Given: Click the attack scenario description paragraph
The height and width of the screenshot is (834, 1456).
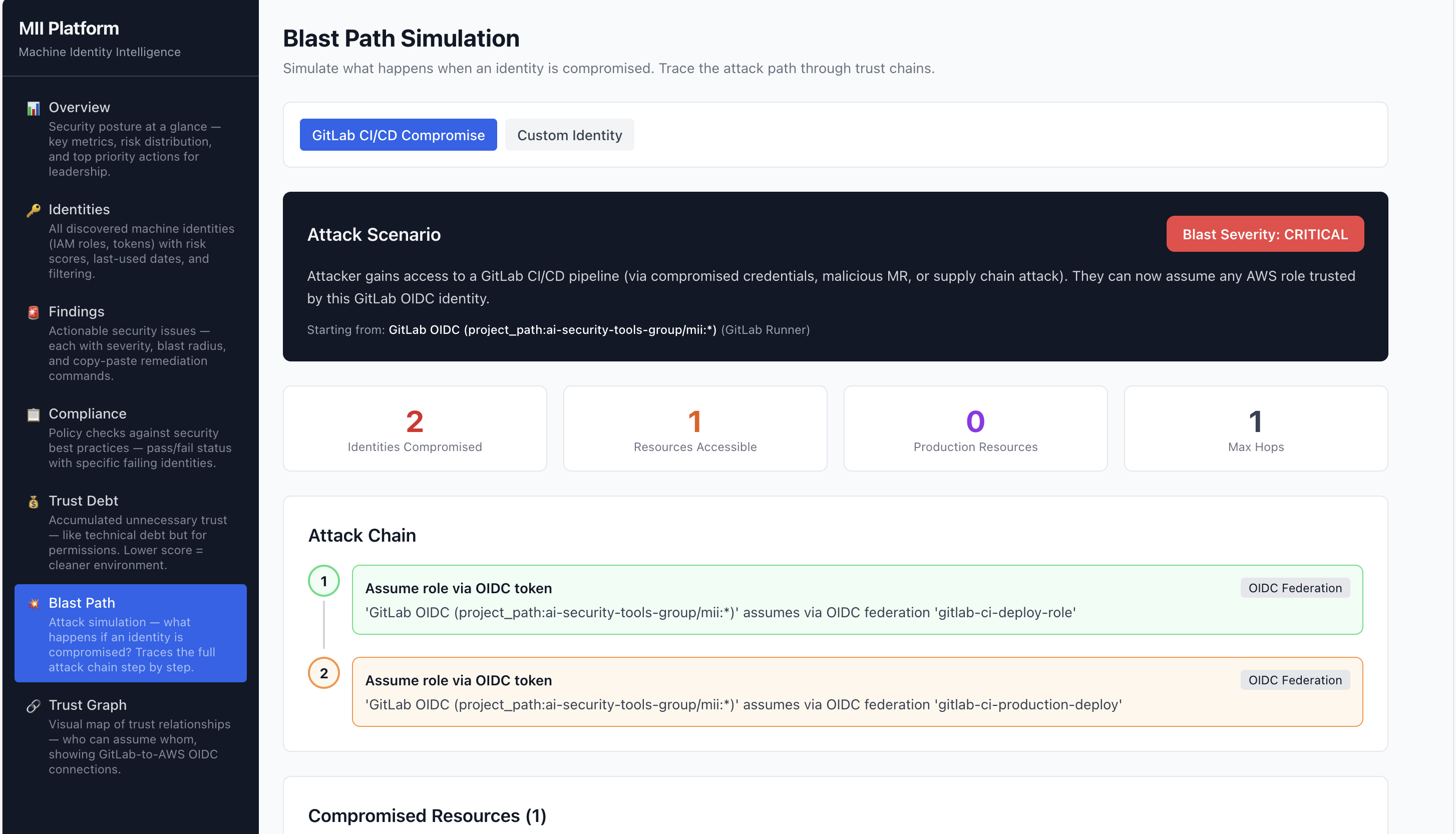Looking at the screenshot, I should pyautogui.click(x=831, y=287).
